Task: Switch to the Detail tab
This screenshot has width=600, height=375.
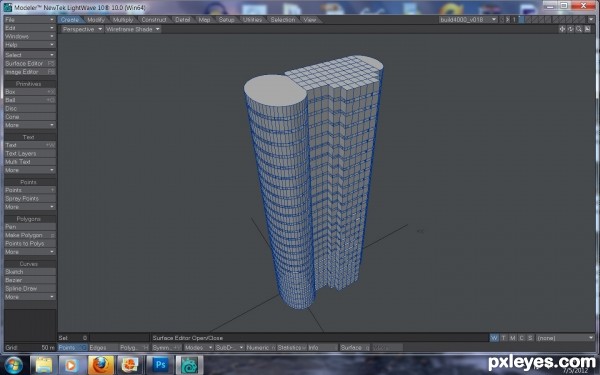Action: 183,20
